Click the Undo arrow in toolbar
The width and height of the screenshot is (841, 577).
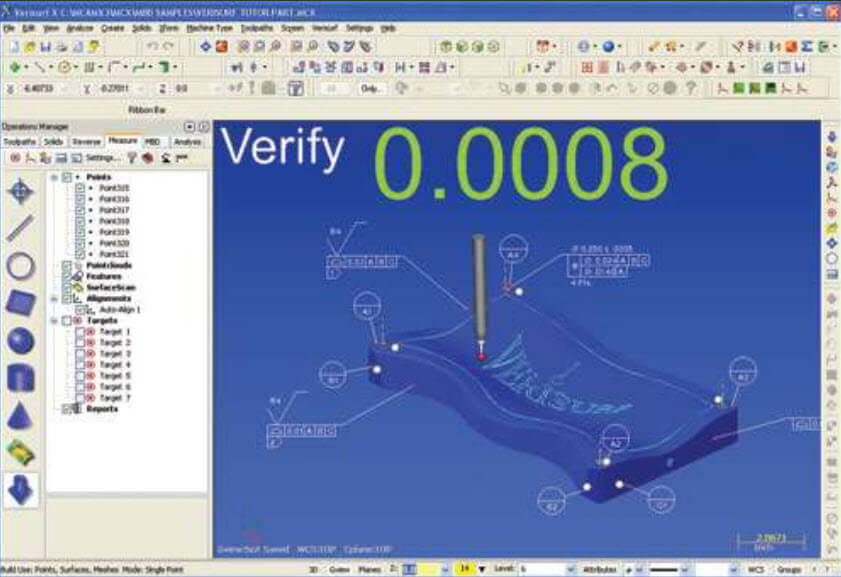click(152, 47)
